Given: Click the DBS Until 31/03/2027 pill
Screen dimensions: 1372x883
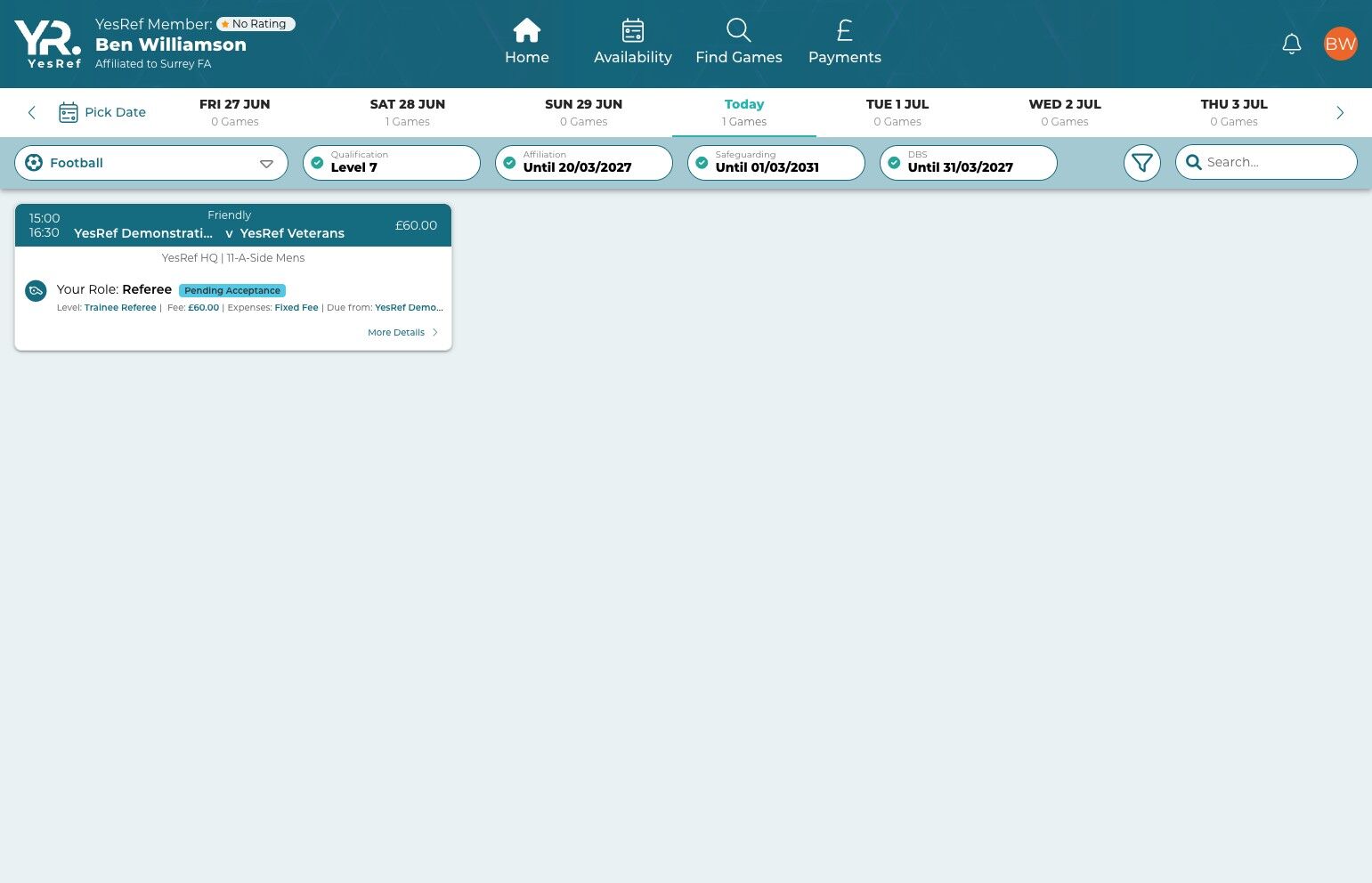Looking at the screenshot, I should 969,163.
